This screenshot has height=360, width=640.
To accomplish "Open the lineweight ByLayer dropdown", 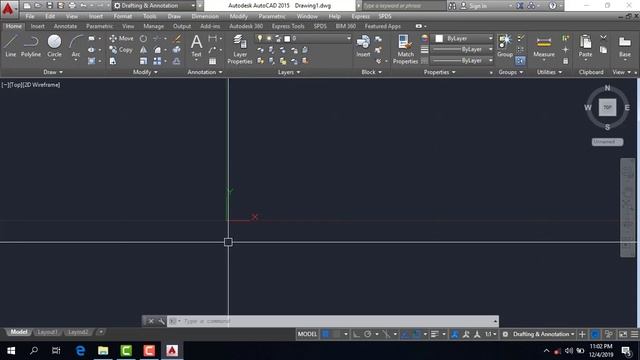I will 462,49.
